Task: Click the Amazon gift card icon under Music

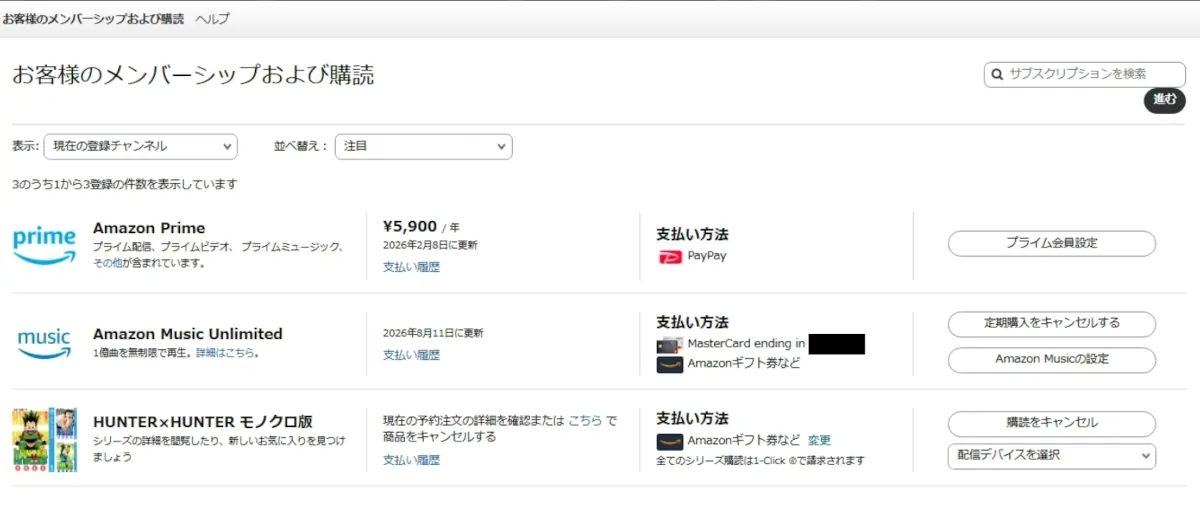Action: [670, 363]
